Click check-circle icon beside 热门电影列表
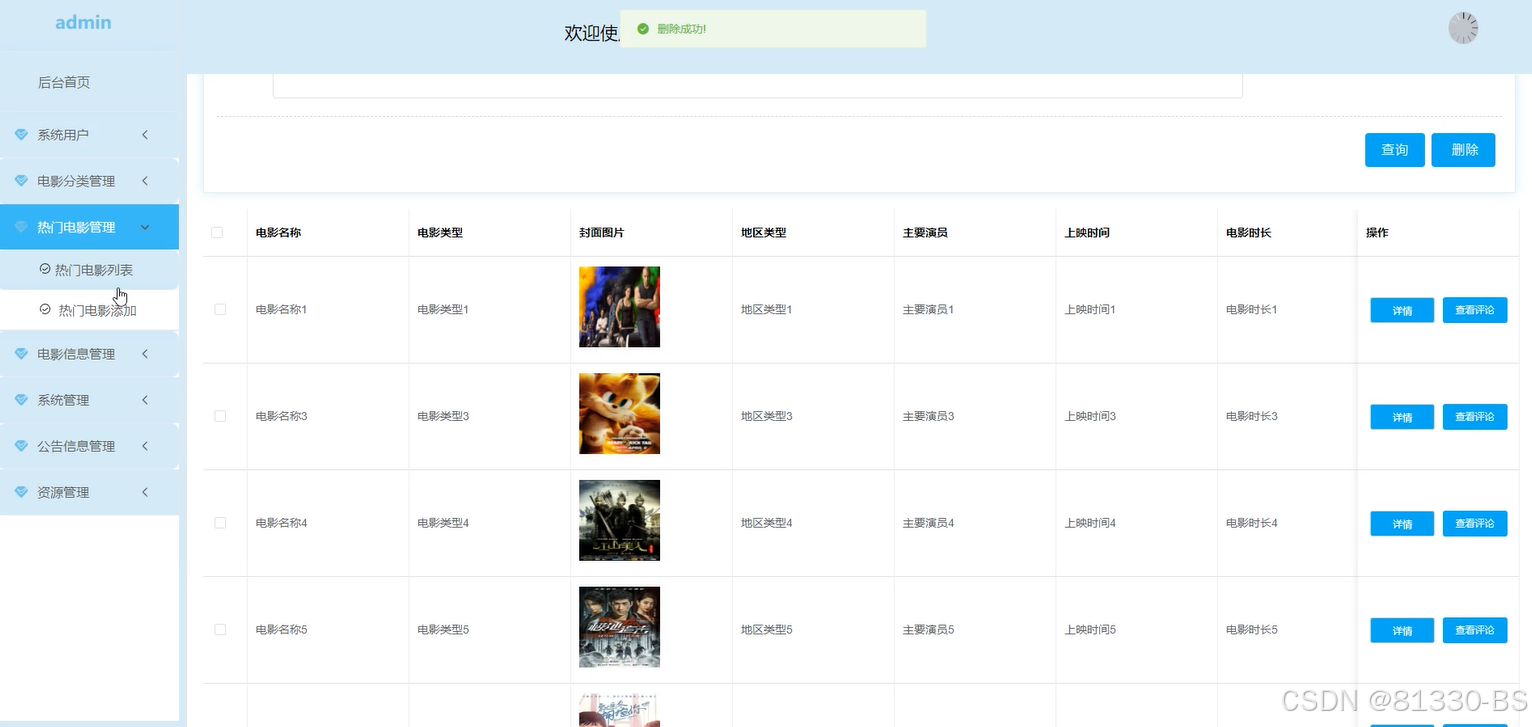The image size is (1532, 727). [44, 269]
